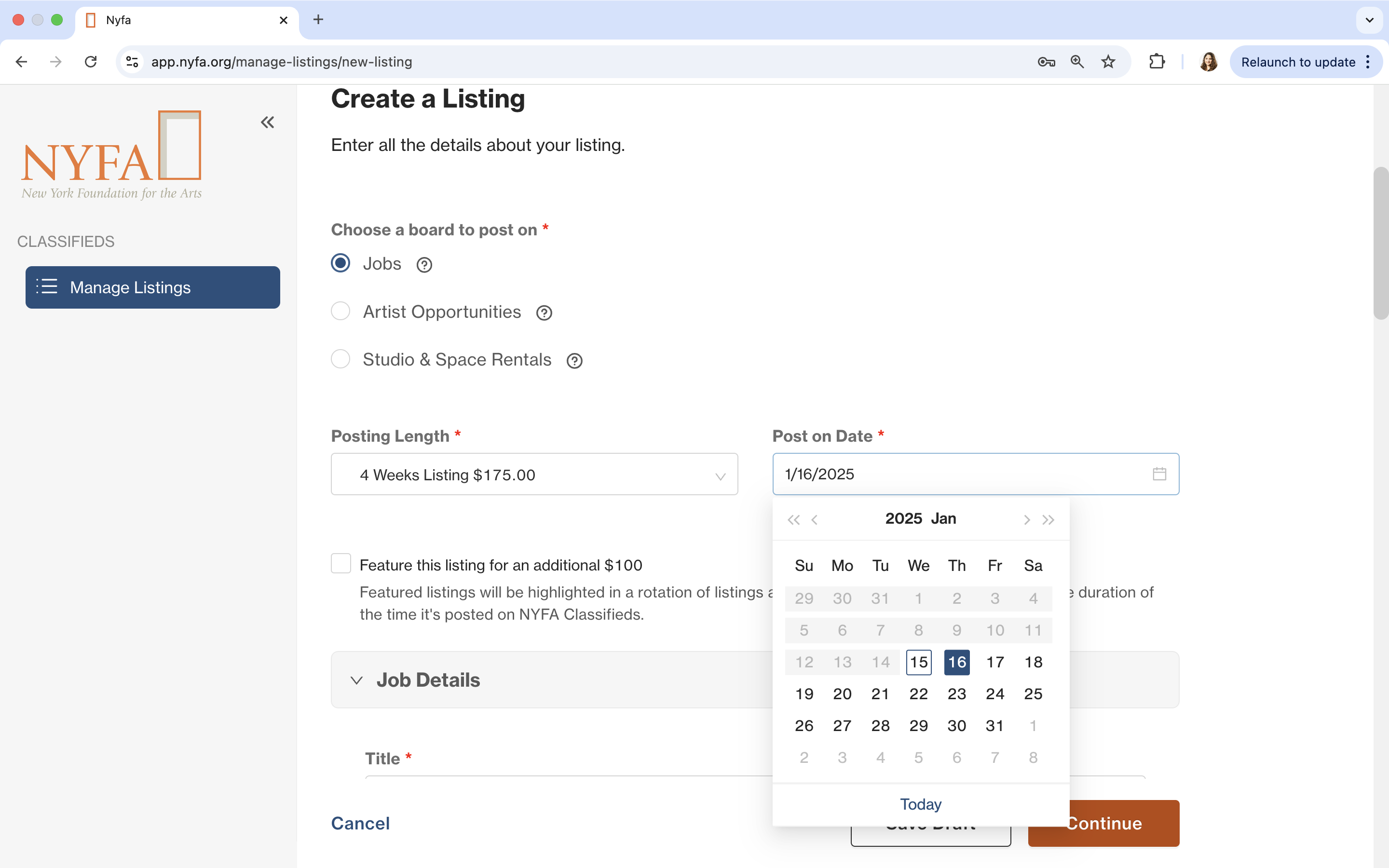Go to next month in calendar
The width and height of the screenshot is (1389, 868).
click(1027, 519)
